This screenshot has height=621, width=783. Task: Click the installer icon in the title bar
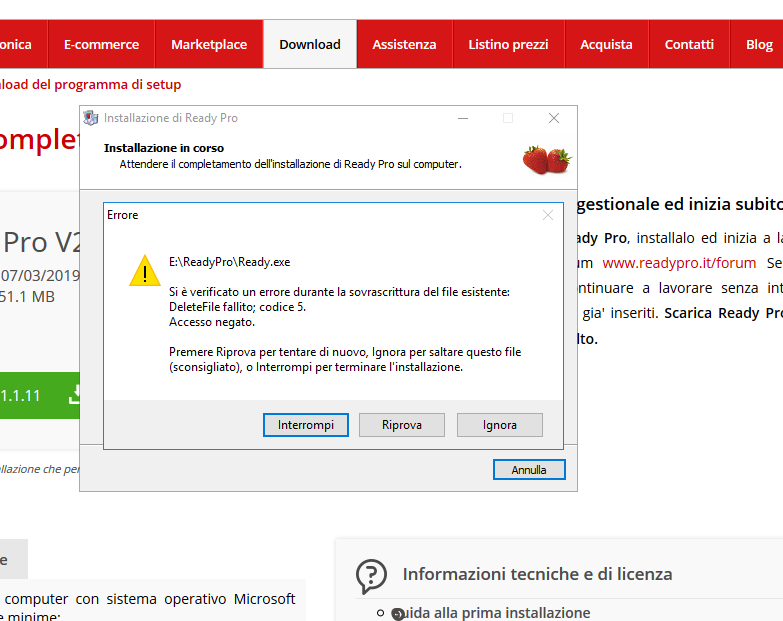click(90, 118)
